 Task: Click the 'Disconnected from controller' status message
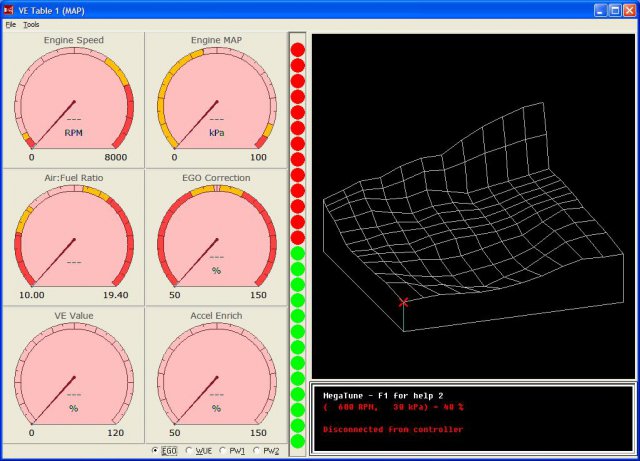(x=393, y=430)
